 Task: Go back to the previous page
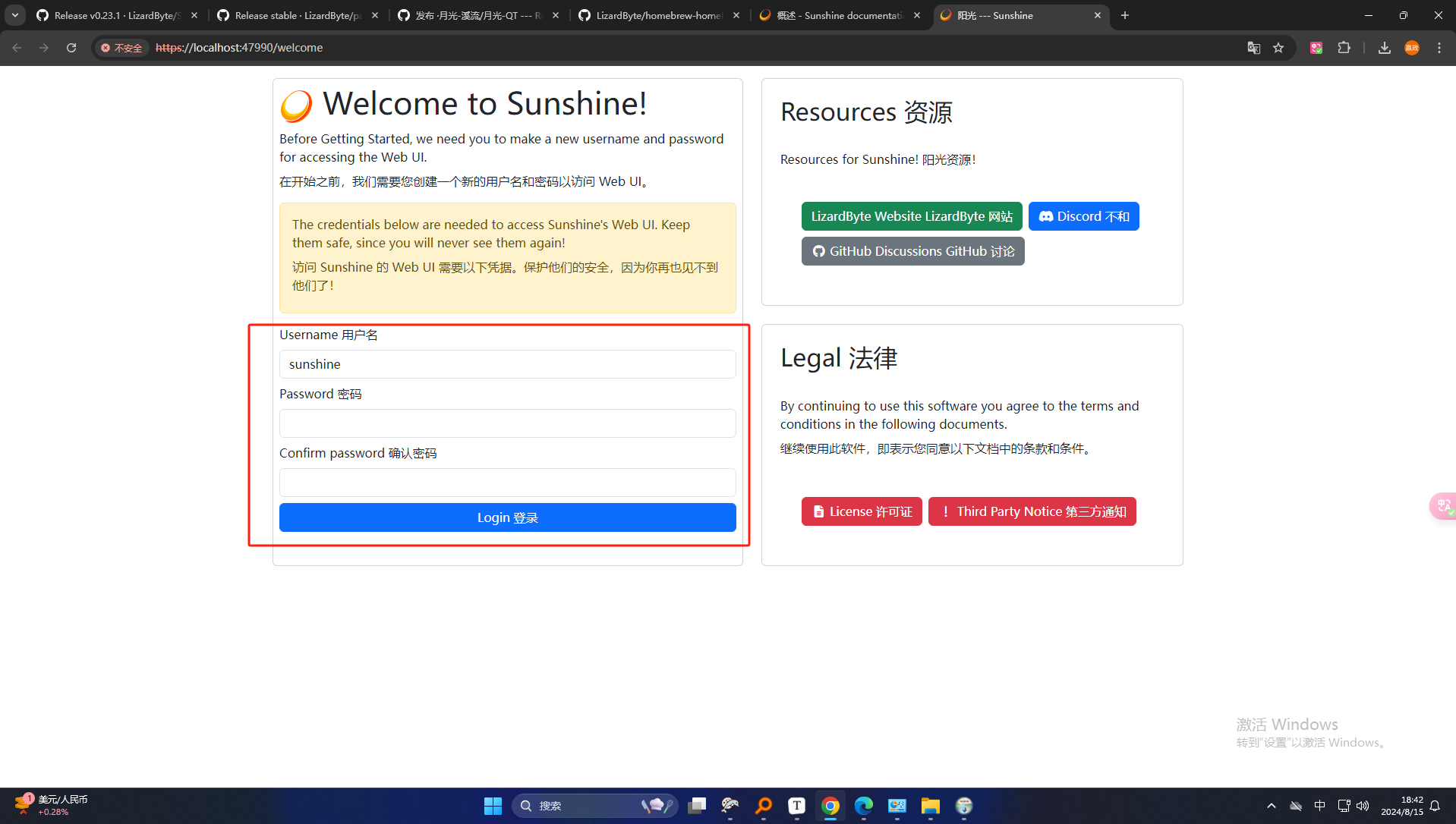[x=17, y=48]
